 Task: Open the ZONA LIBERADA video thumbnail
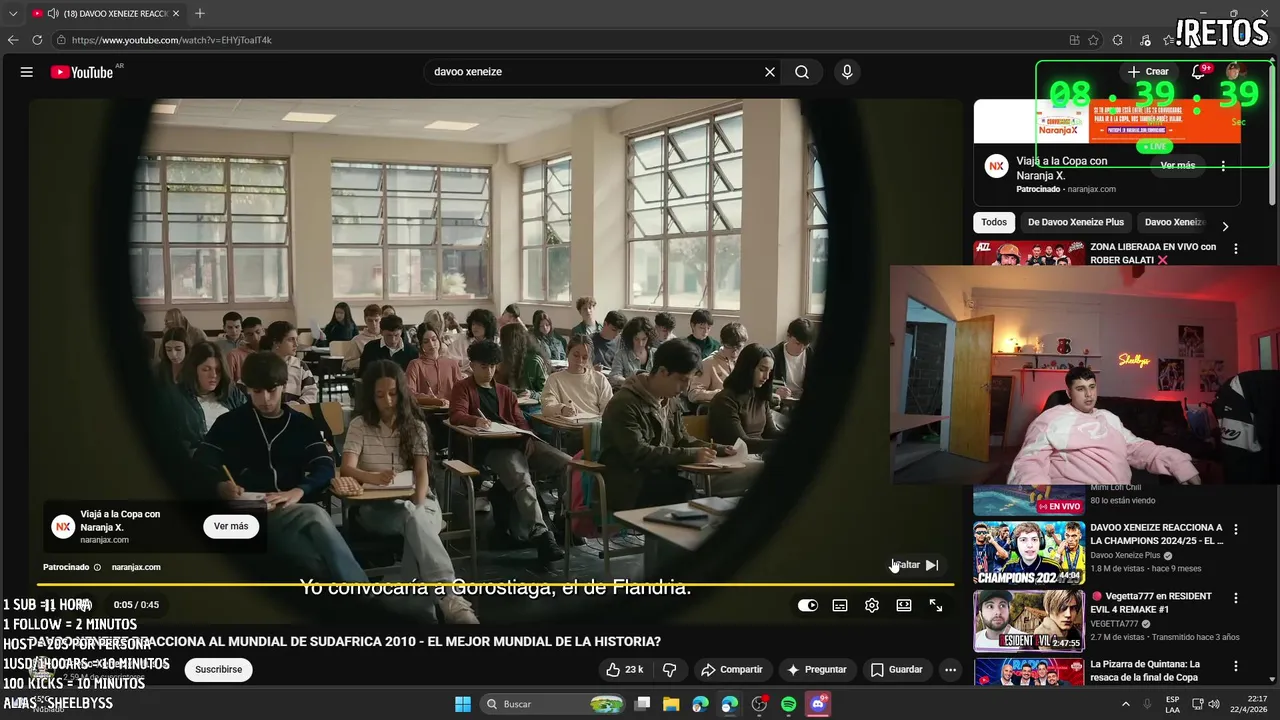(x=1029, y=253)
